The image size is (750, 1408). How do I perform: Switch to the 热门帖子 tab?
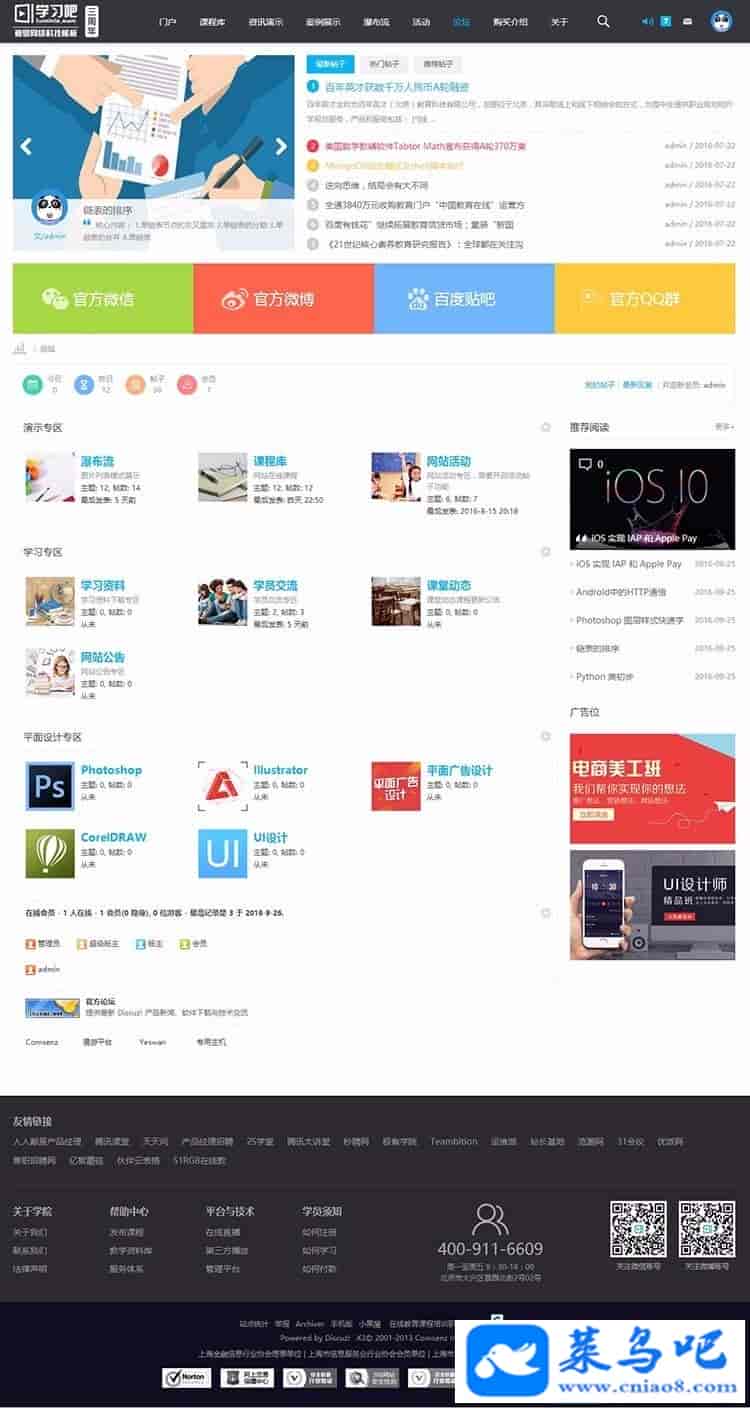(382, 65)
